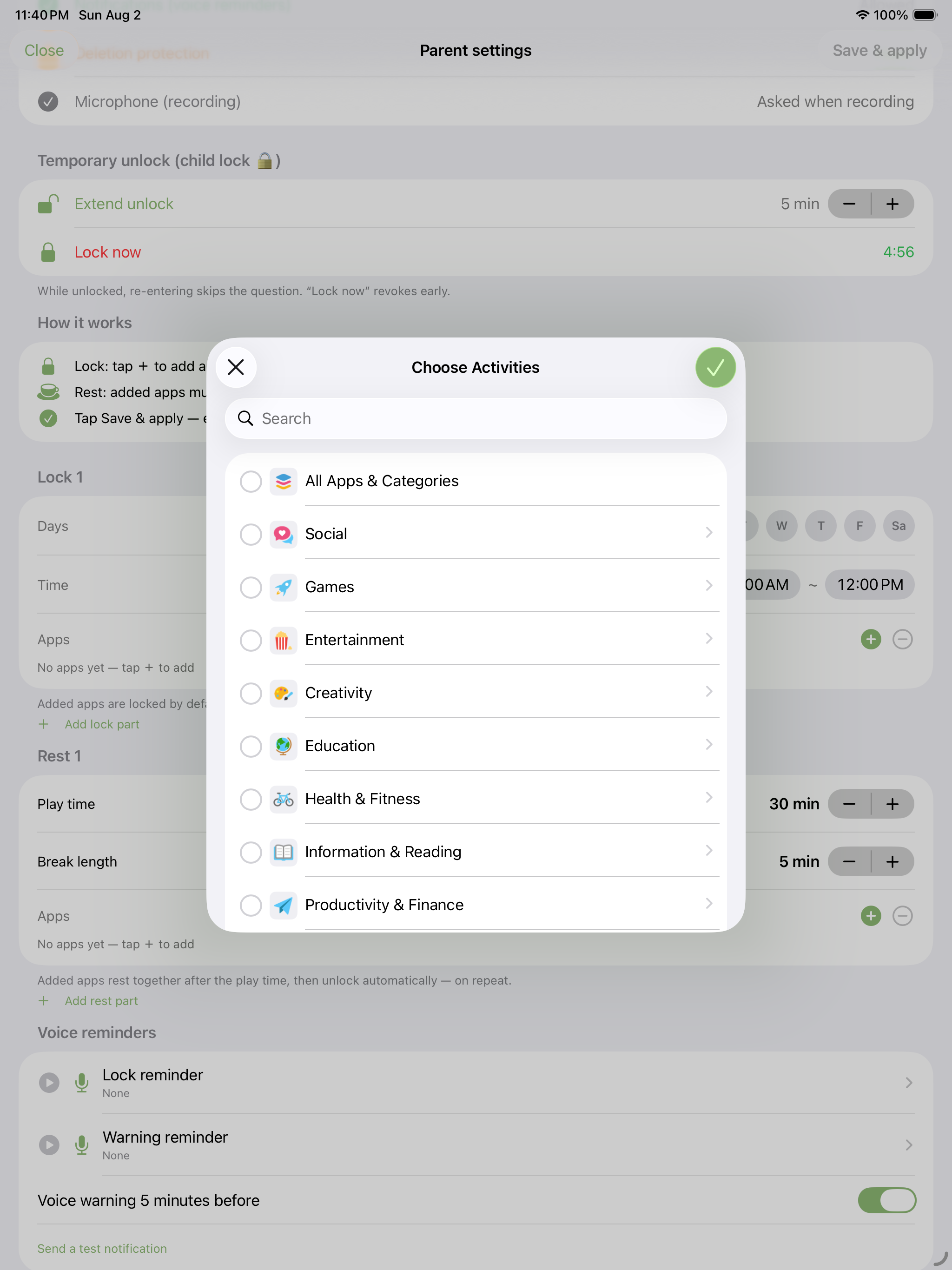Expand the Entertainment category chevron
This screenshot has width=952, height=1270.
[x=709, y=638]
